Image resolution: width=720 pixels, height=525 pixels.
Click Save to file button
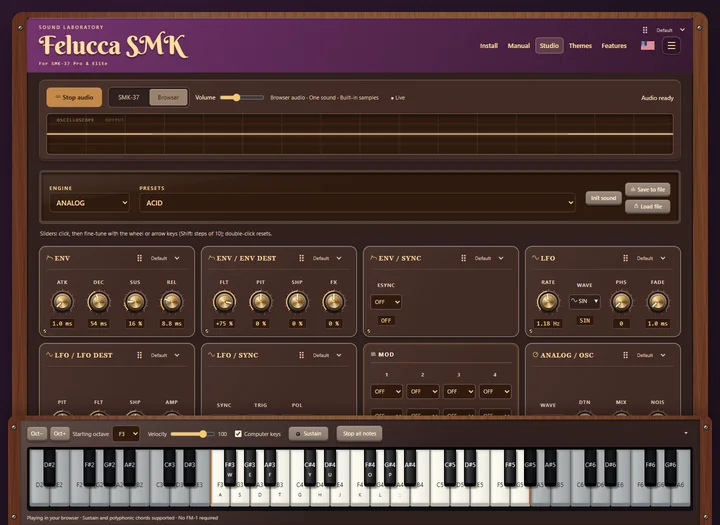point(647,189)
